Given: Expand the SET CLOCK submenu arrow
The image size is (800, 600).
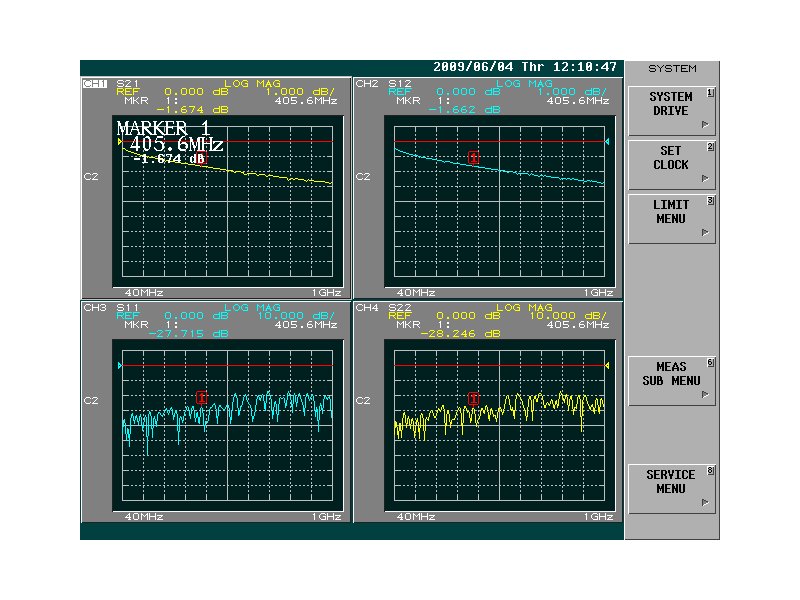Looking at the screenshot, I should 705,179.
